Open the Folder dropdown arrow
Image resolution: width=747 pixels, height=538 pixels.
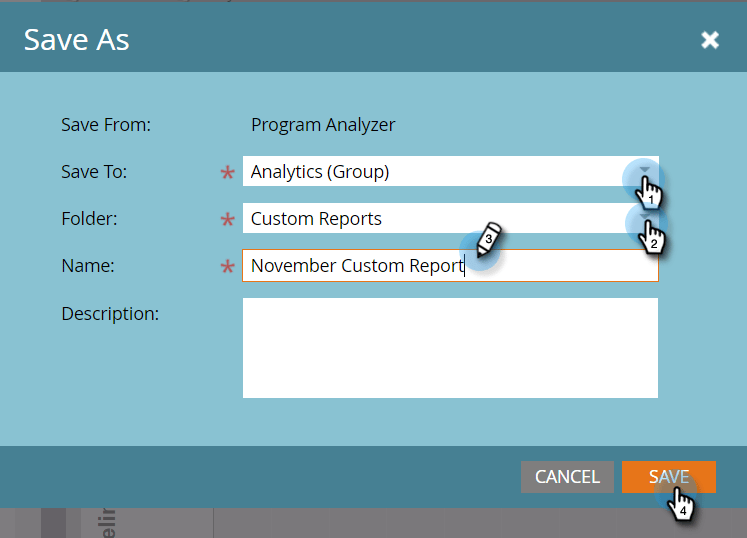pyautogui.click(x=645, y=218)
